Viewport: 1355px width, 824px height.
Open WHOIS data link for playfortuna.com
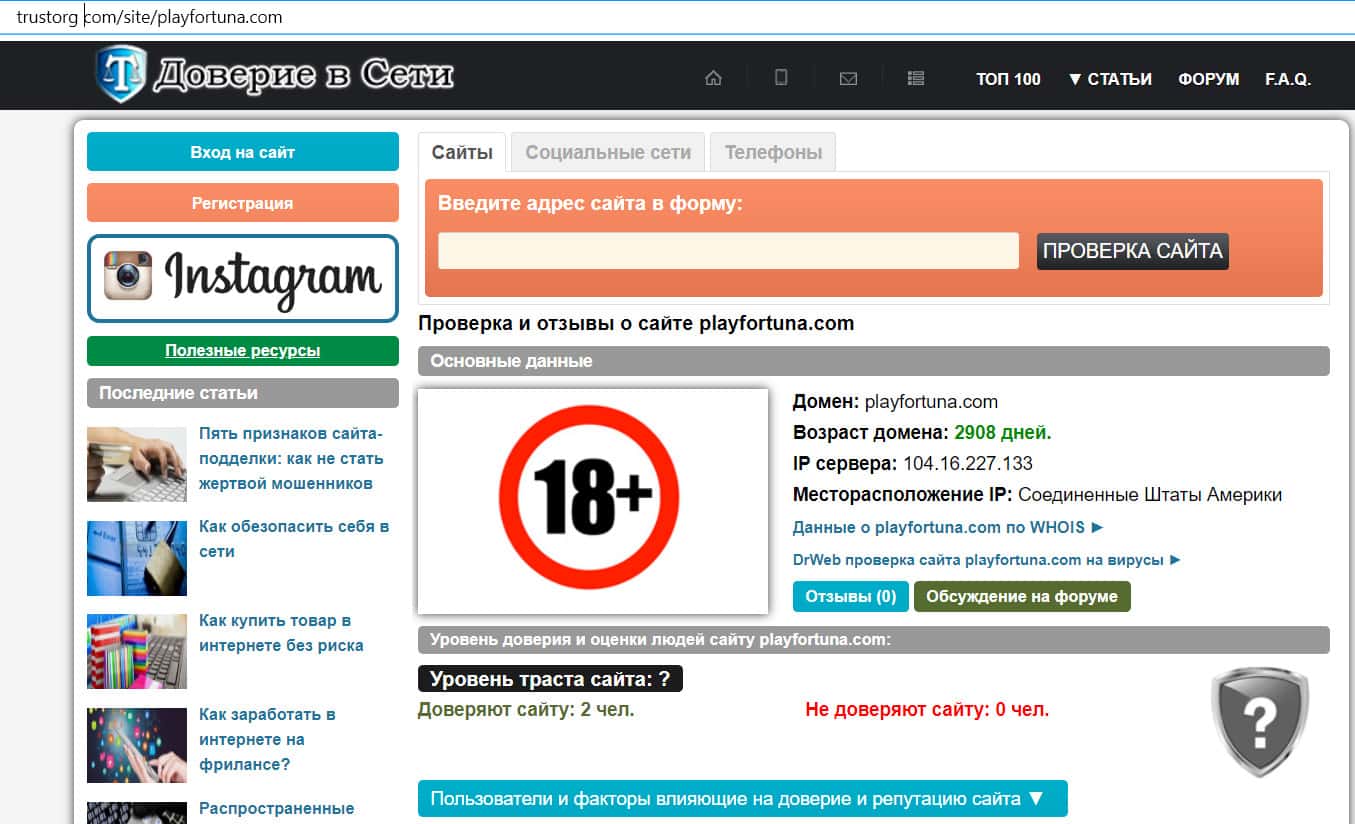[948, 527]
